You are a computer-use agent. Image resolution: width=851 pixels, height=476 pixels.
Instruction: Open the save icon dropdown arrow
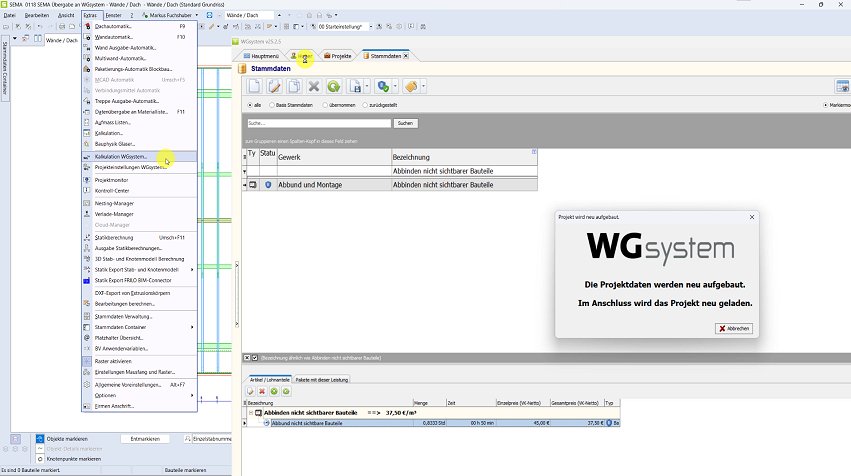367,87
